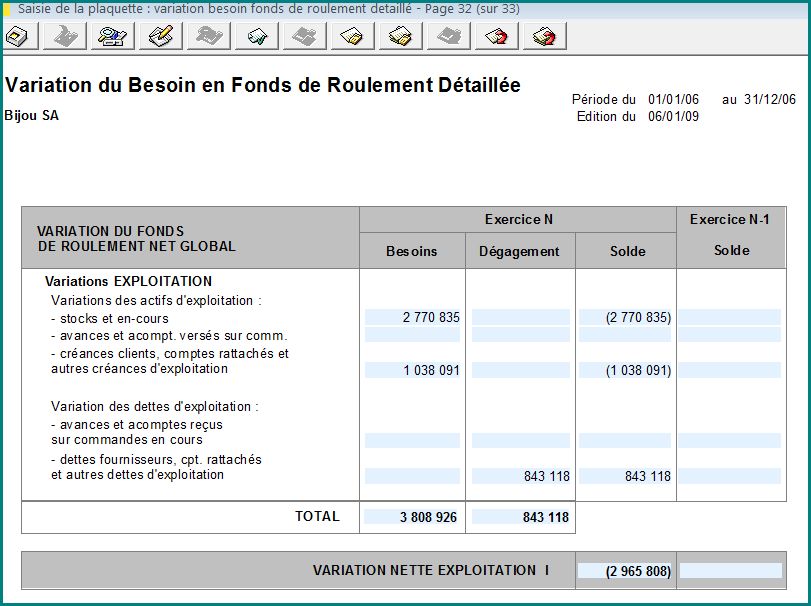Click the TOTAL Dégagement field
The width and height of the screenshot is (811, 606).
(x=520, y=517)
